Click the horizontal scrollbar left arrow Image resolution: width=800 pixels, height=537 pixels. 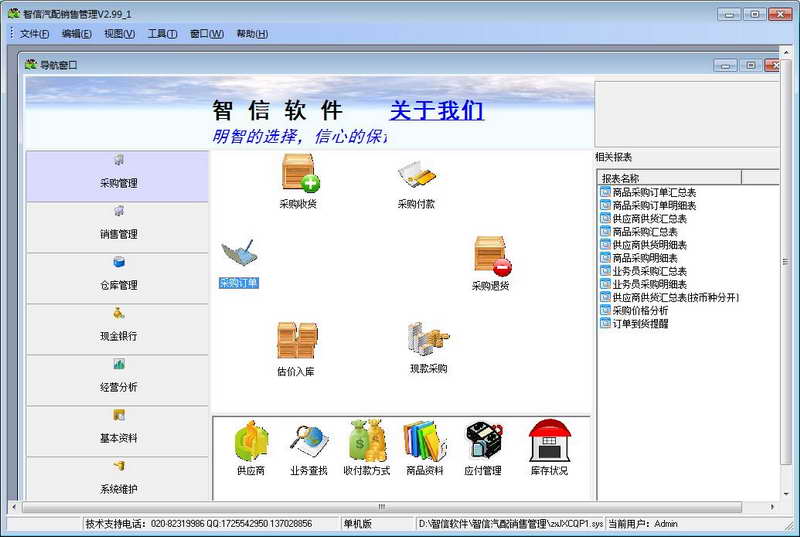point(14,507)
